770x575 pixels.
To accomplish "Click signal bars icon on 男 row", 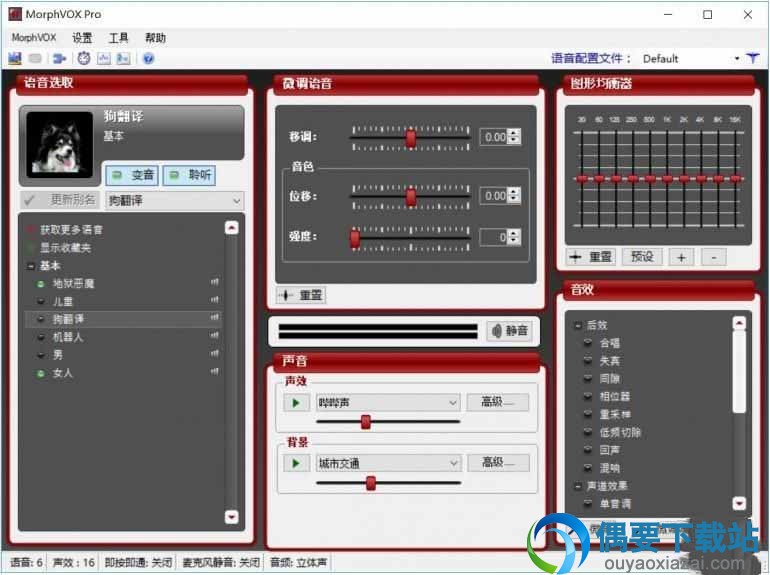I will (x=215, y=354).
